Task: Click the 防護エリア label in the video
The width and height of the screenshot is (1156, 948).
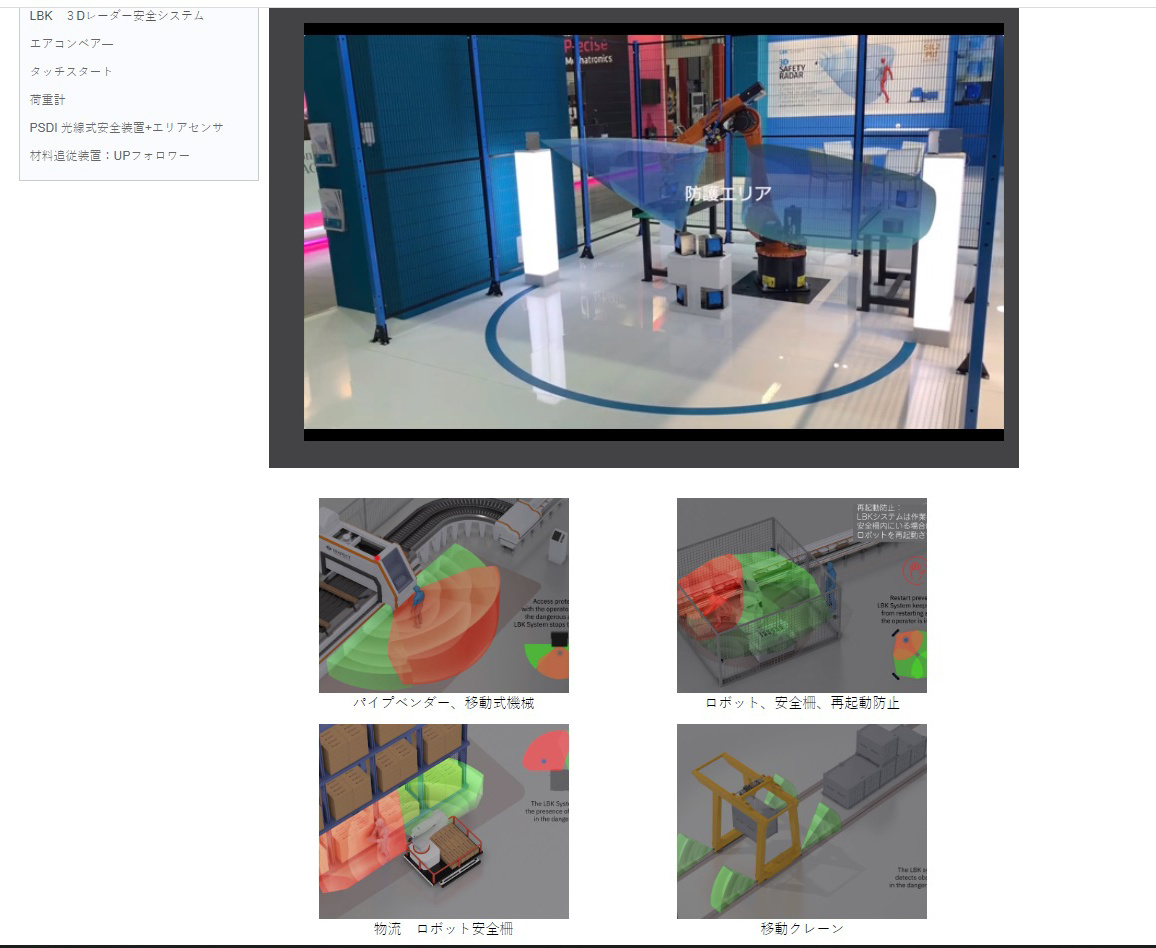Action: pyautogui.click(x=728, y=194)
